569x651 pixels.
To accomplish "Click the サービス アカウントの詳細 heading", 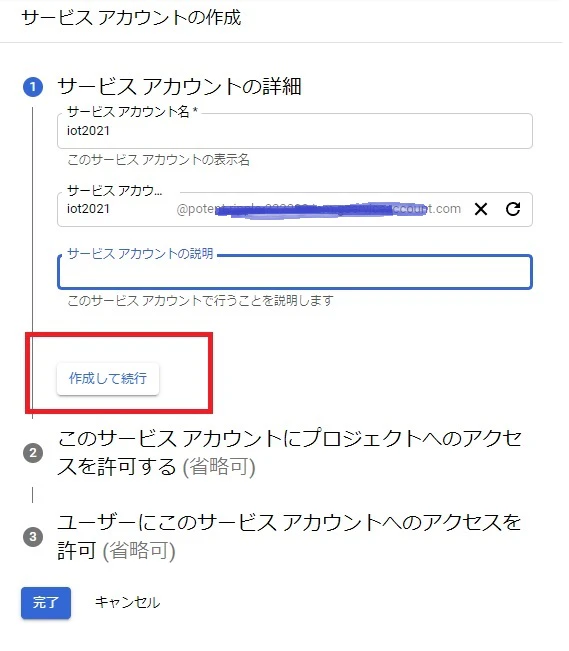I will tap(179, 87).
